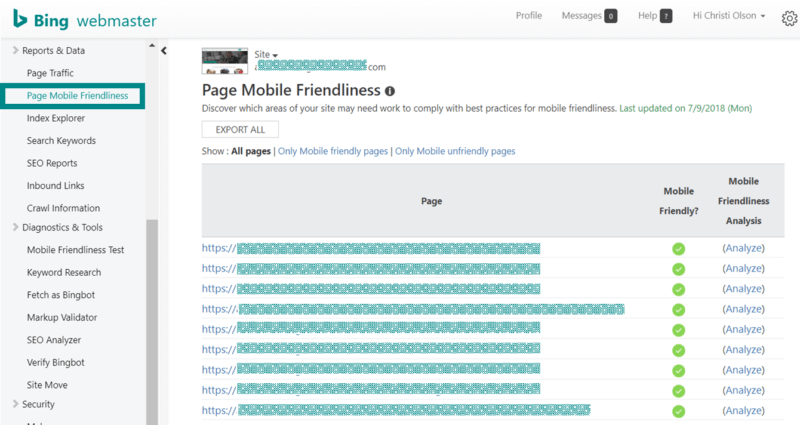Screen dimensions: 800x425
Task: Open Crawl Information
Action: tap(63, 208)
